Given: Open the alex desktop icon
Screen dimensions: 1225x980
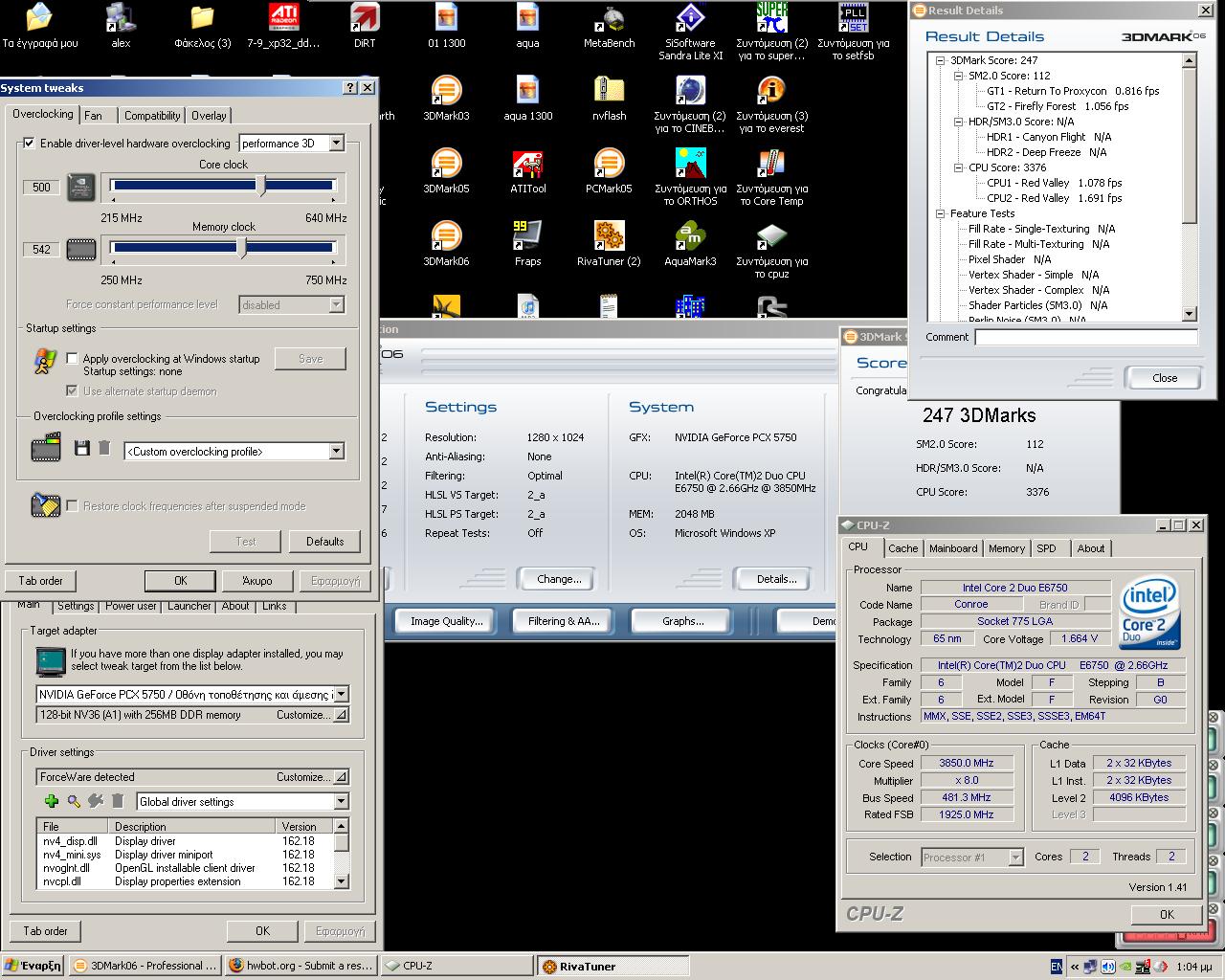Looking at the screenshot, I should tap(121, 26).
